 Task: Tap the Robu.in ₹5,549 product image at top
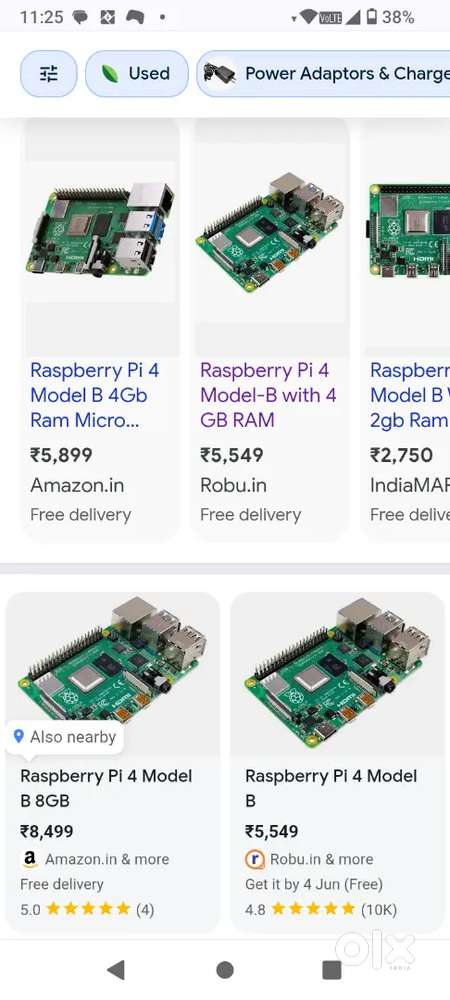tap(271, 231)
